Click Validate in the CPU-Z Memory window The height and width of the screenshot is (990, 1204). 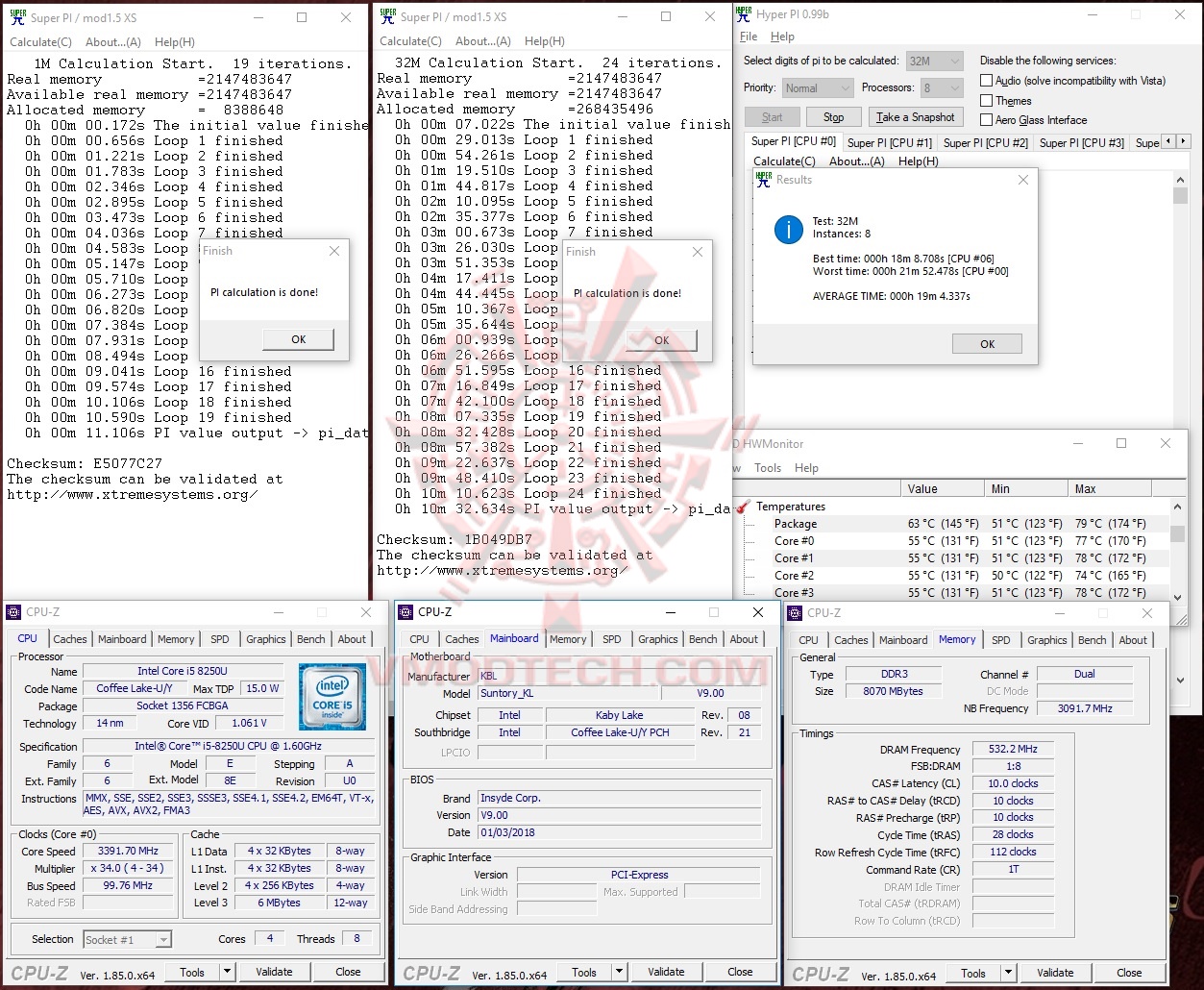1055,973
